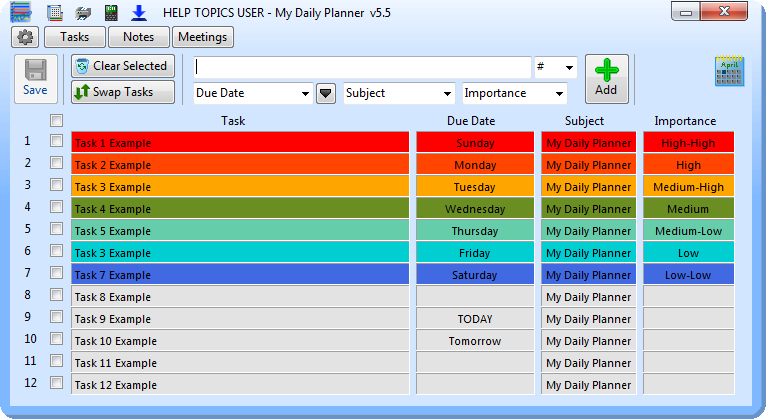This screenshot has width=766, height=419.
Task: Click the Task 9 Example task cell
Action: 240,318
